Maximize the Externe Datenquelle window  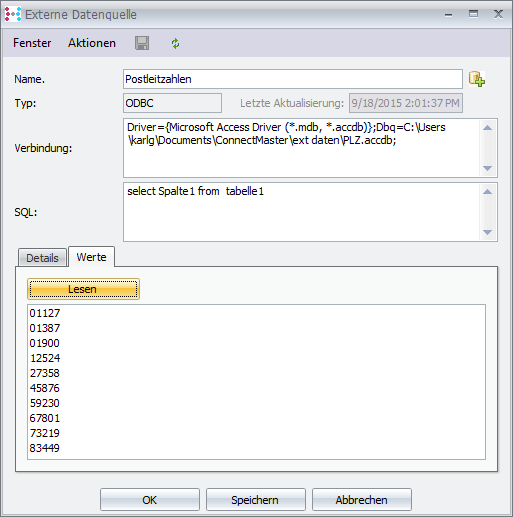[x=473, y=14]
